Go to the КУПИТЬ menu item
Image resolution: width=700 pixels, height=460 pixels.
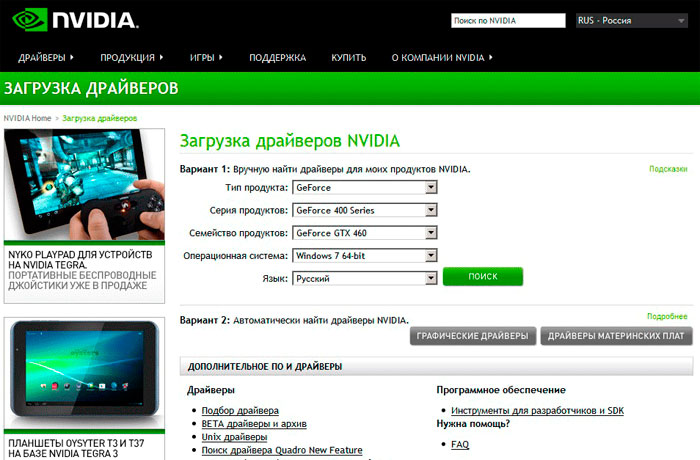(x=348, y=58)
